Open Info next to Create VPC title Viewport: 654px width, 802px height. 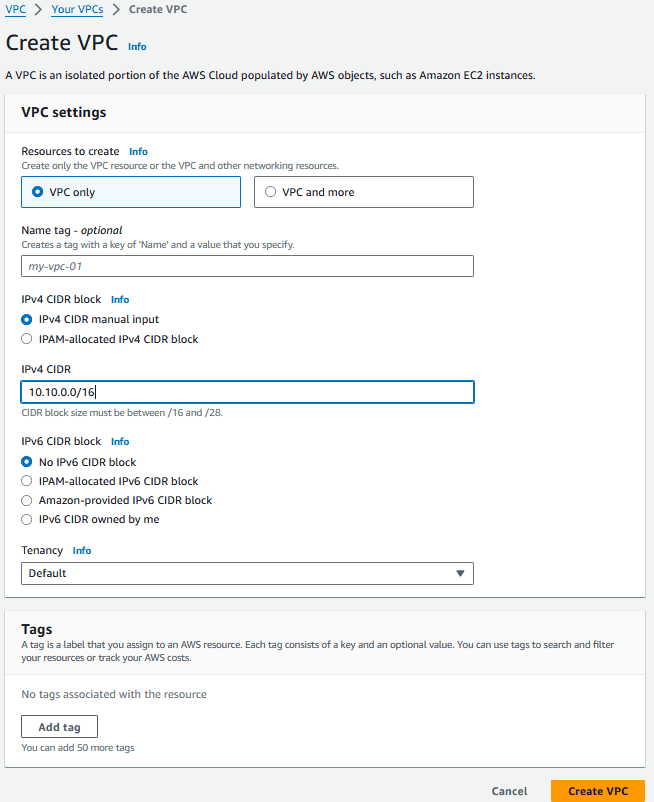pos(137,47)
